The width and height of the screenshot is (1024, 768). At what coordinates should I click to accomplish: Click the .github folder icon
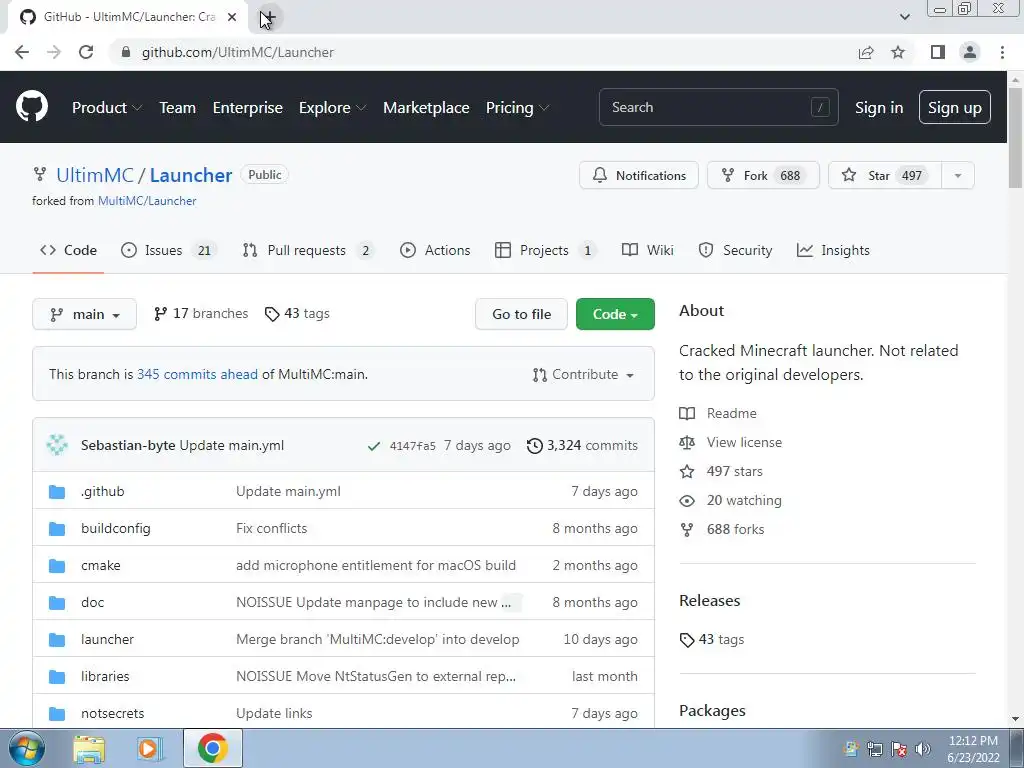tap(57, 492)
